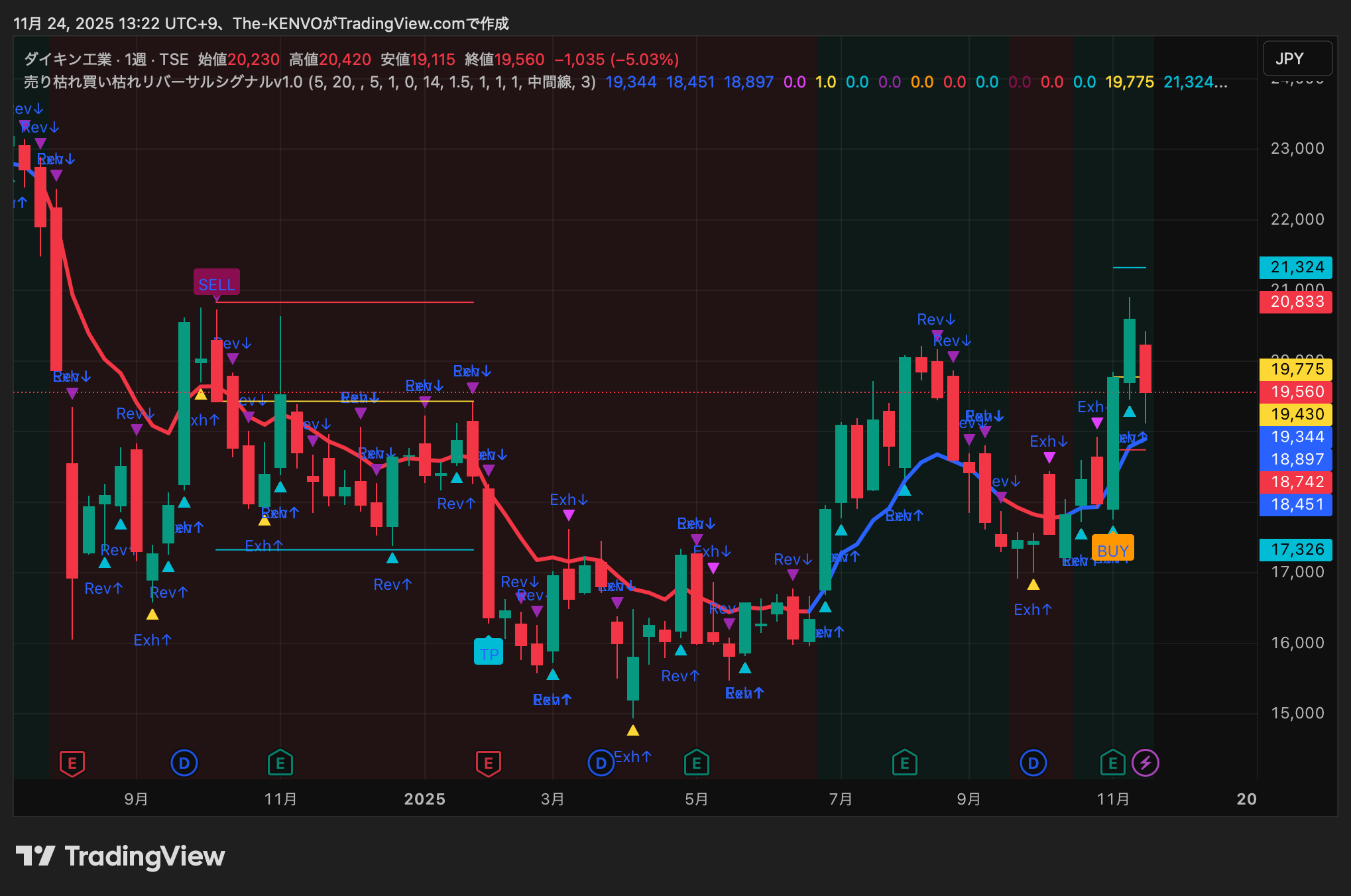Click the 売り枯れ買い枯れリバーサルシグナル indicator title
This screenshot has width=1351, height=896.
pyautogui.click(x=163, y=82)
